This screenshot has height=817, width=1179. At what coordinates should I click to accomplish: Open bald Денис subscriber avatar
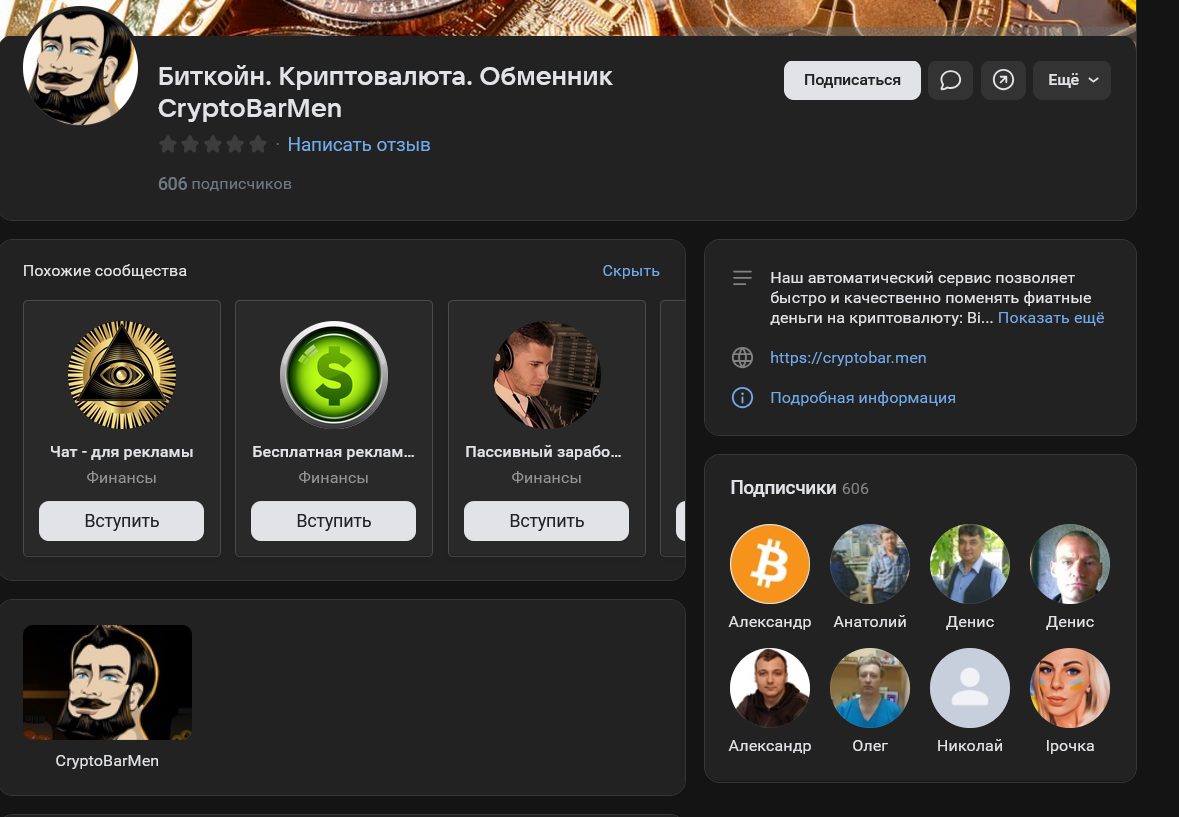(1070, 564)
